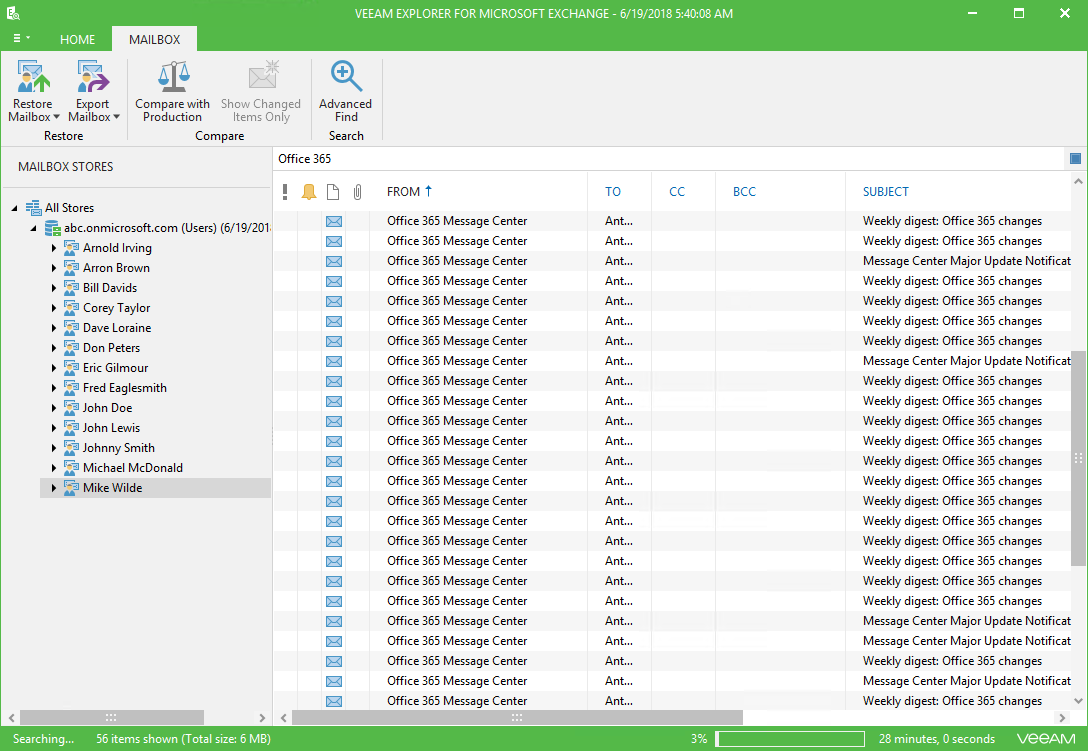
Task: Expand the Mike Wilde mailbox node
Action: [x=53, y=488]
